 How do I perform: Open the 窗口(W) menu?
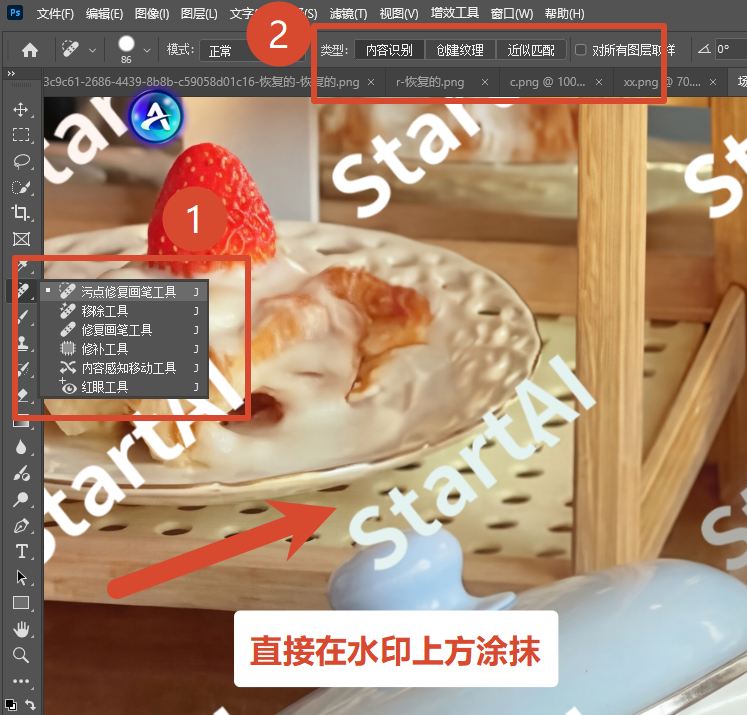[x=512, y=14]
